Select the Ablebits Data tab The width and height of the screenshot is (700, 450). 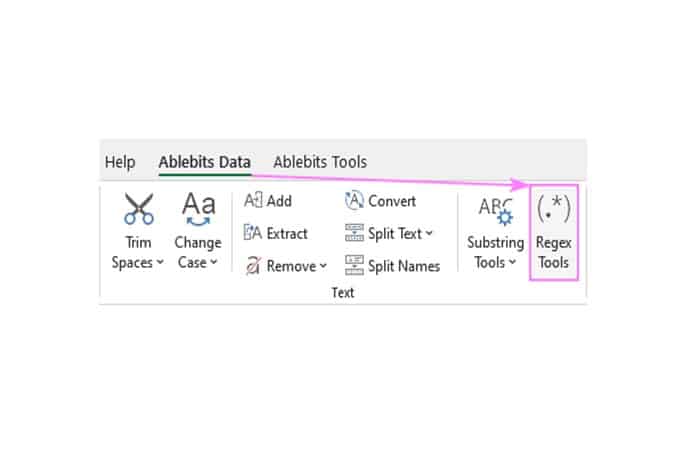point(204,162)
